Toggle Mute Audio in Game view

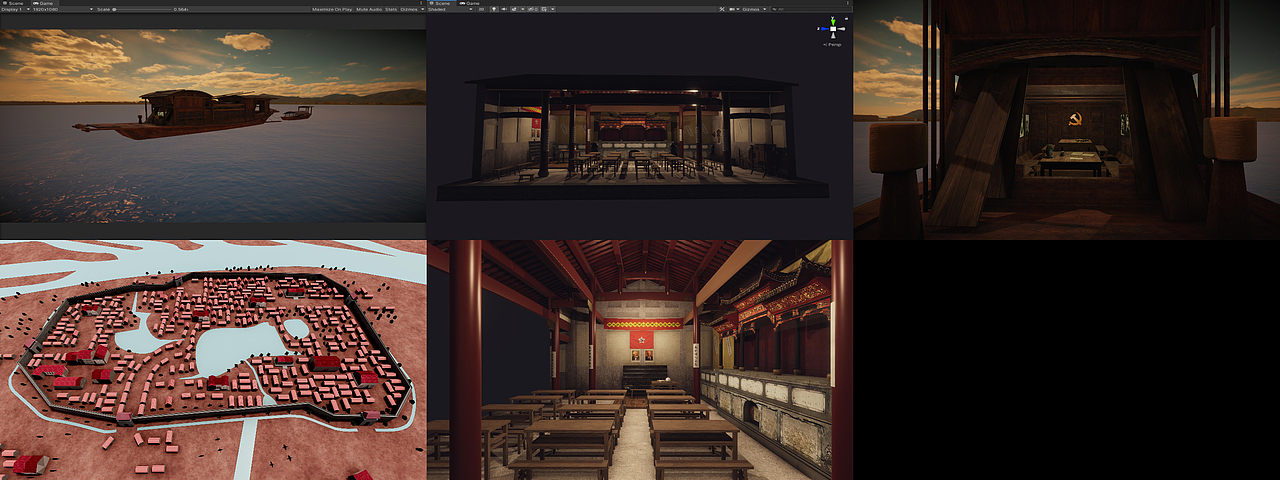[x=368, y=9]
